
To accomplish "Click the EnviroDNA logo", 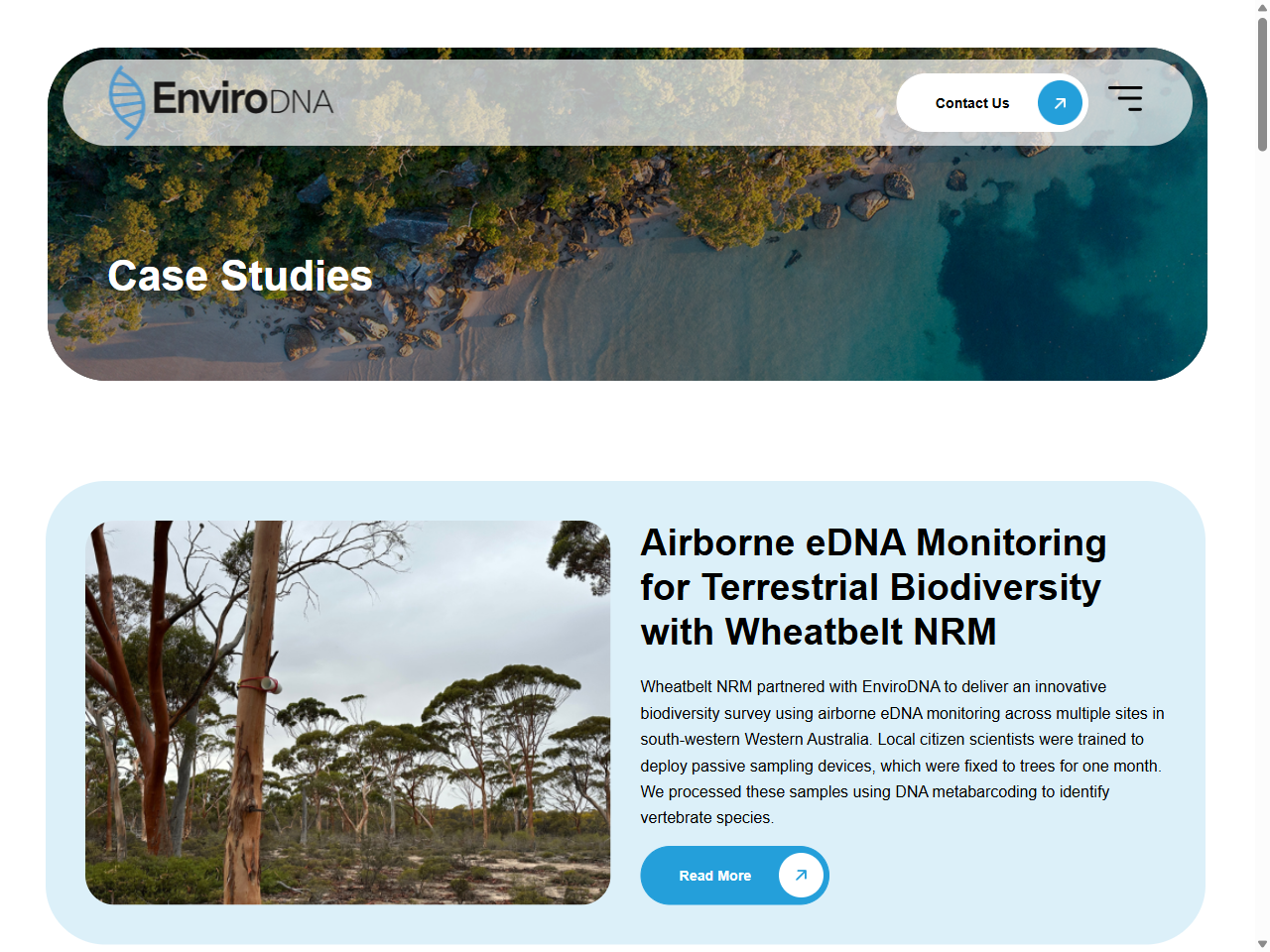I will point(220,102).
